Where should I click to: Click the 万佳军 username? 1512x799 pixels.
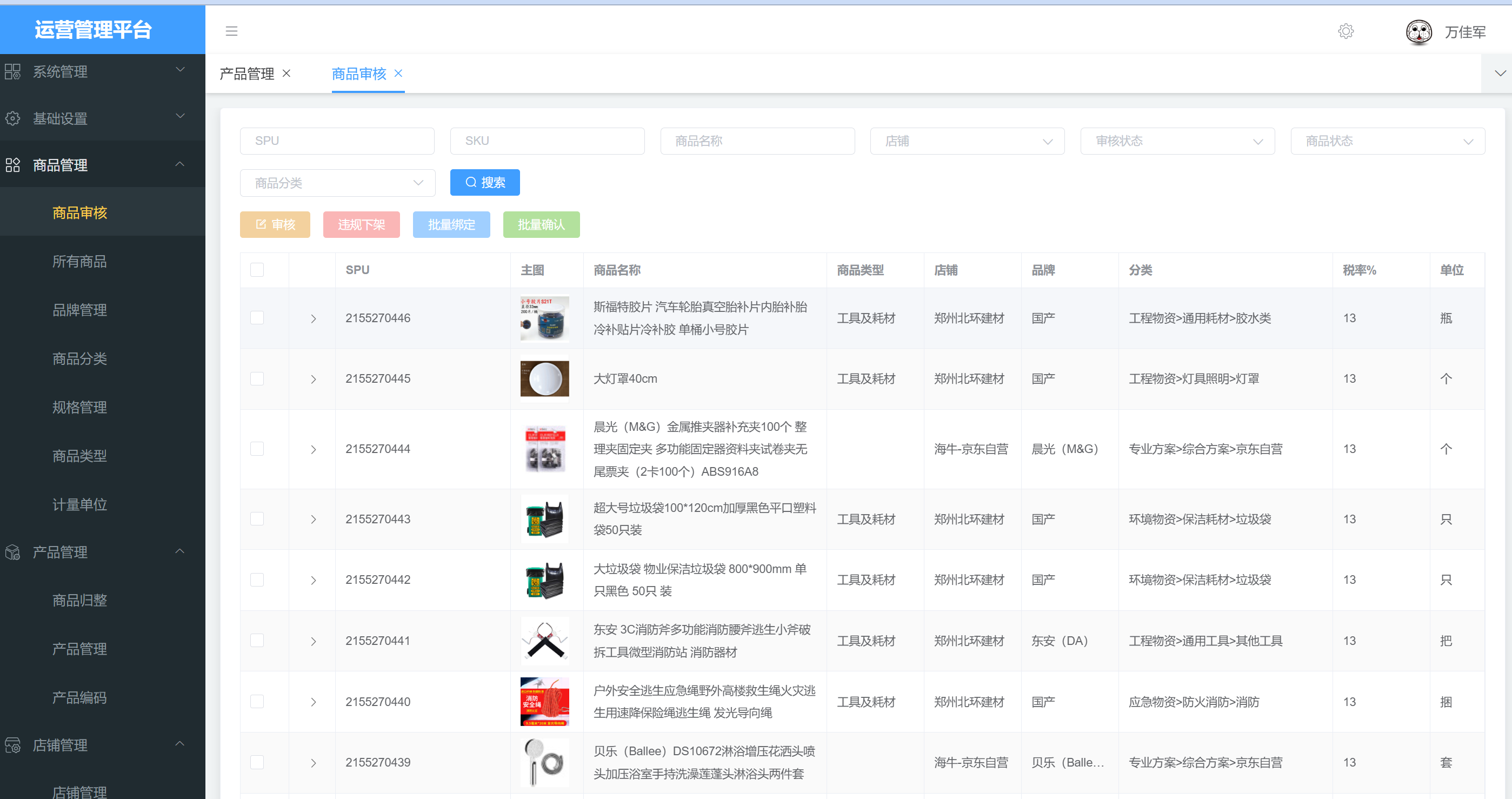click(1465, 32)
